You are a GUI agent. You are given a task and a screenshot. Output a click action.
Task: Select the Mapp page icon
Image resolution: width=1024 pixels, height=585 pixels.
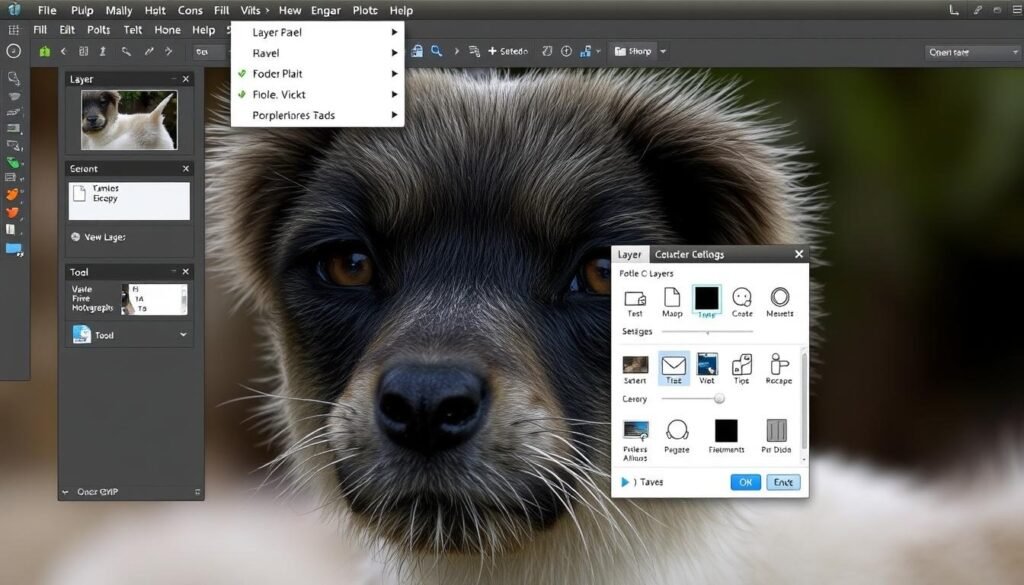click(x=672, y=297)
